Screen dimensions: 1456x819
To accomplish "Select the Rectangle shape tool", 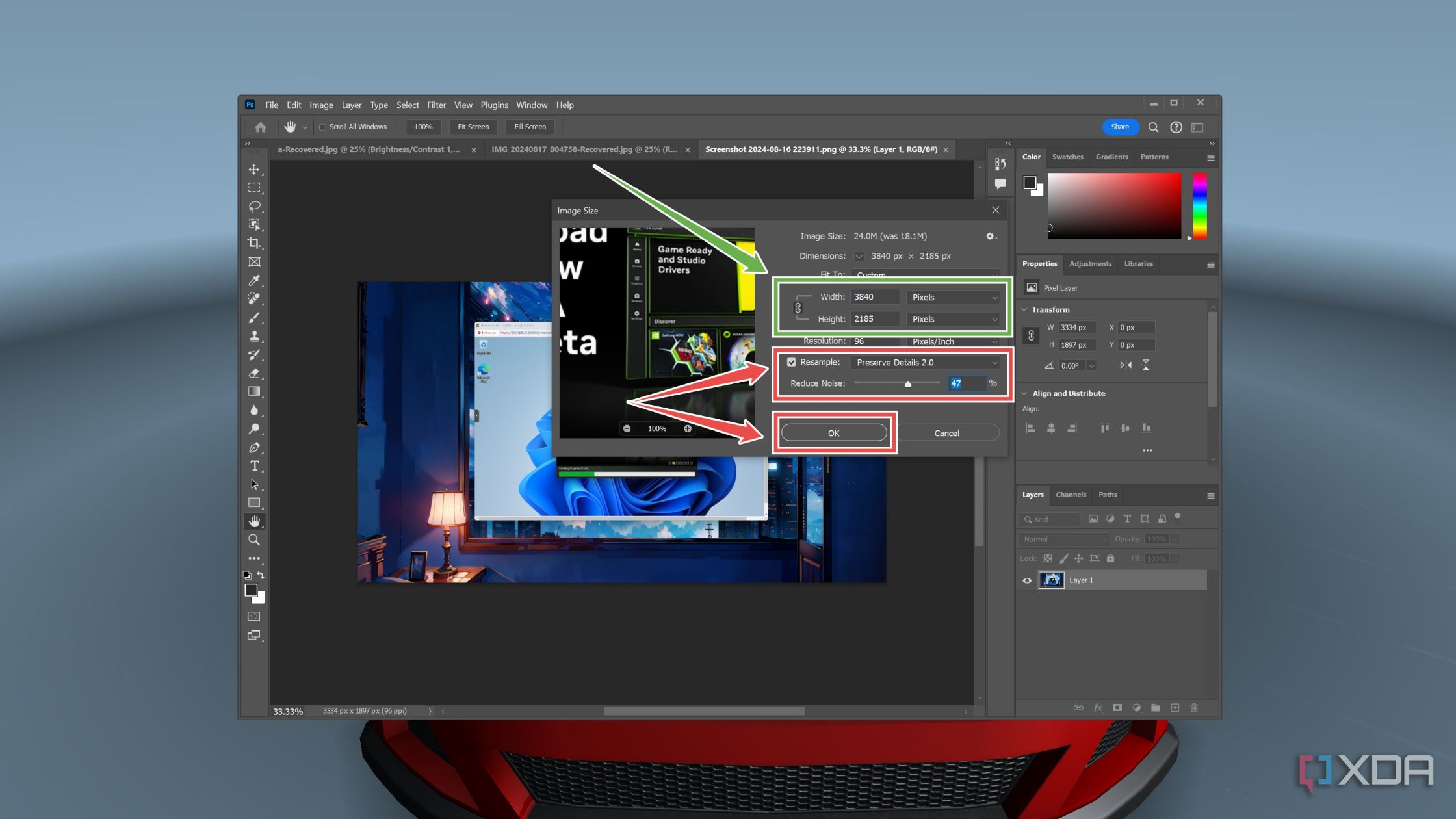I will coord(254,503).
